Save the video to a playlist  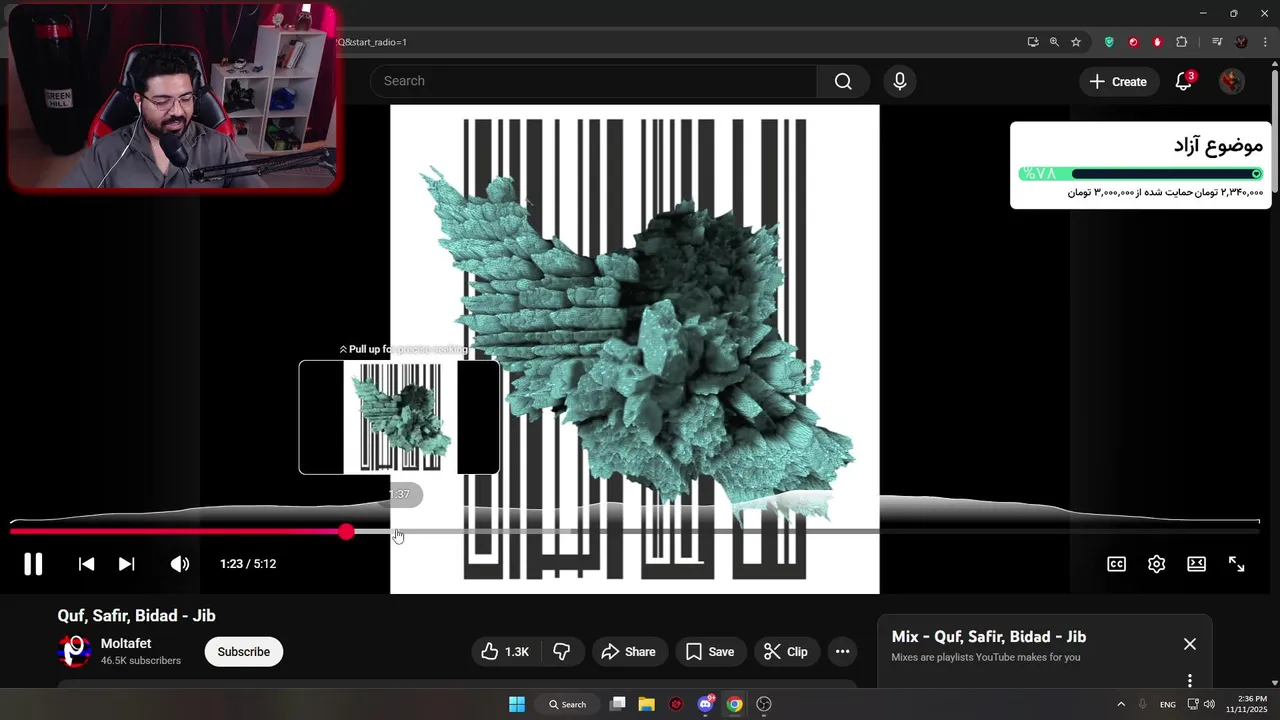pyautogui.click(x=710, y=652)
